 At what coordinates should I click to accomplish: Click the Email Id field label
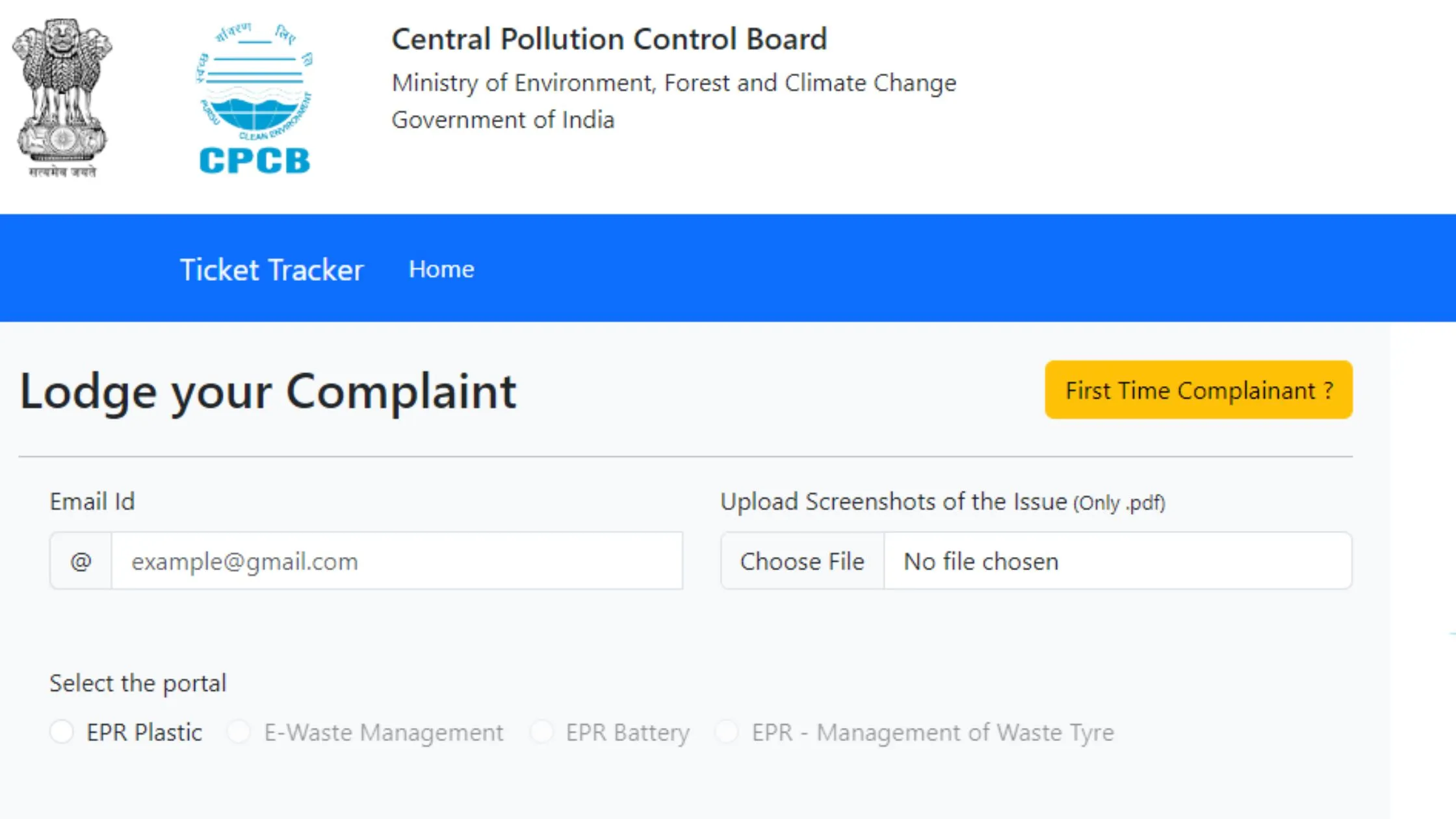pyautogui.click(x=93, y=501)
